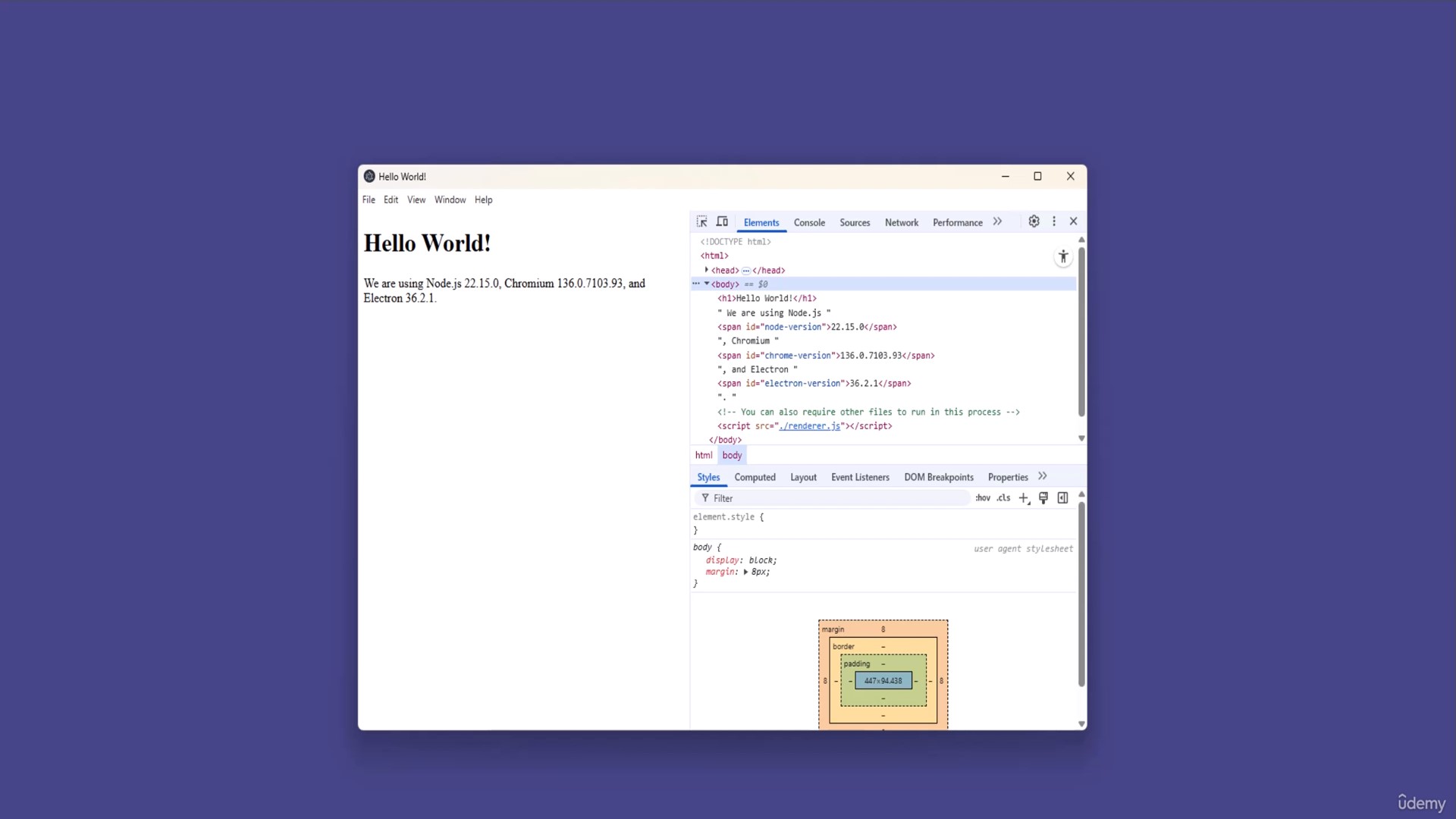
Task: Open the Computed styles tab
Action: pyautogui.click(x=755, y=477)
